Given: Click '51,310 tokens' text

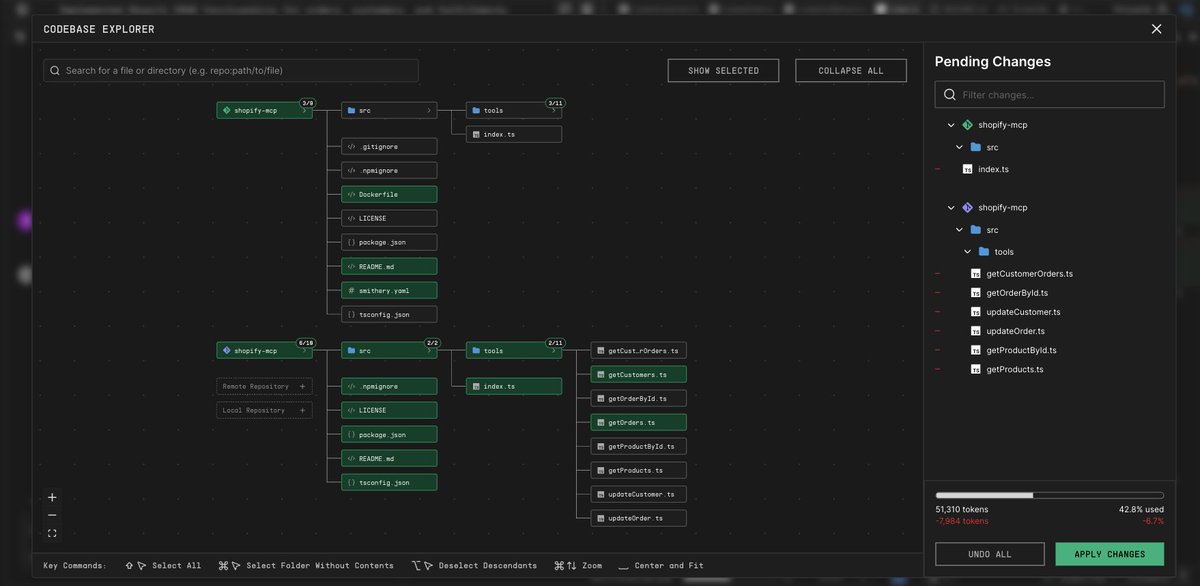Looking at the screenshot, I should click(x=962, y=509).
